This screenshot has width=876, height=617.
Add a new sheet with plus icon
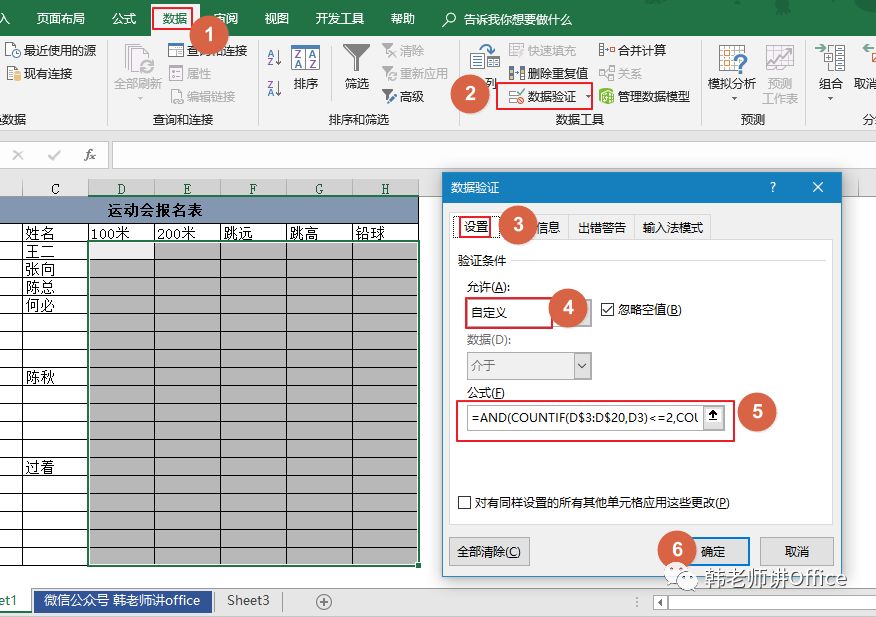(323, 601)
